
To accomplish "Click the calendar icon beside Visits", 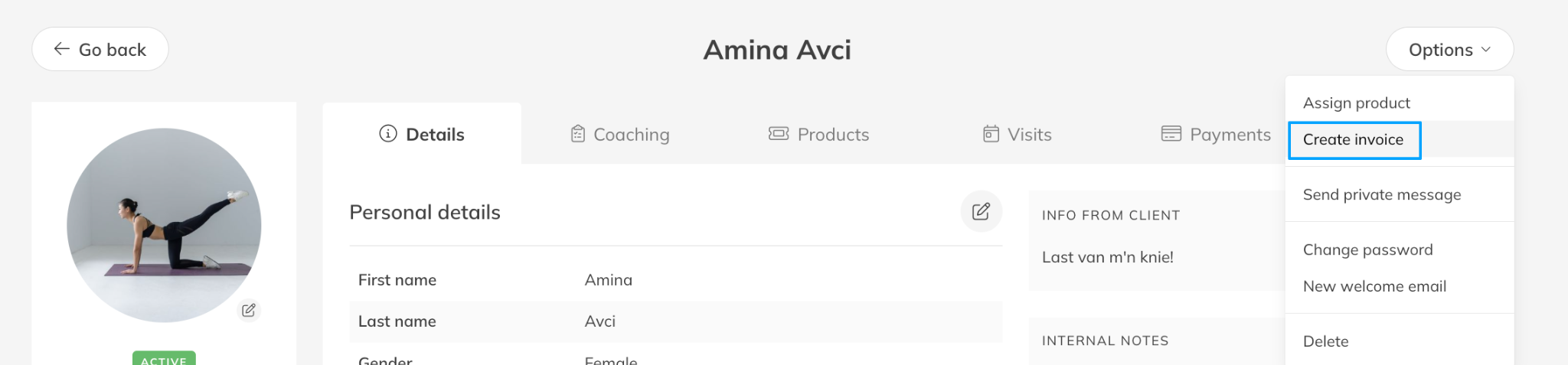I will [x=991, y=134].
